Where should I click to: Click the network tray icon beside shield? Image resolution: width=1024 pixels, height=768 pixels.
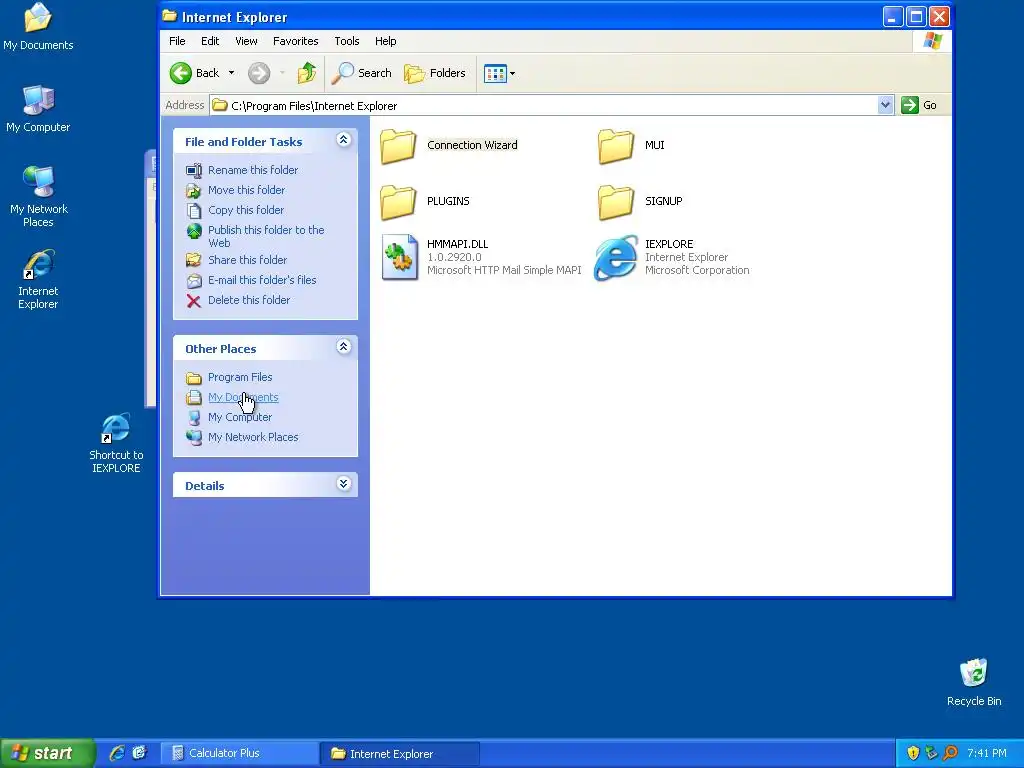pyautogui.click(x=931, y=753)
